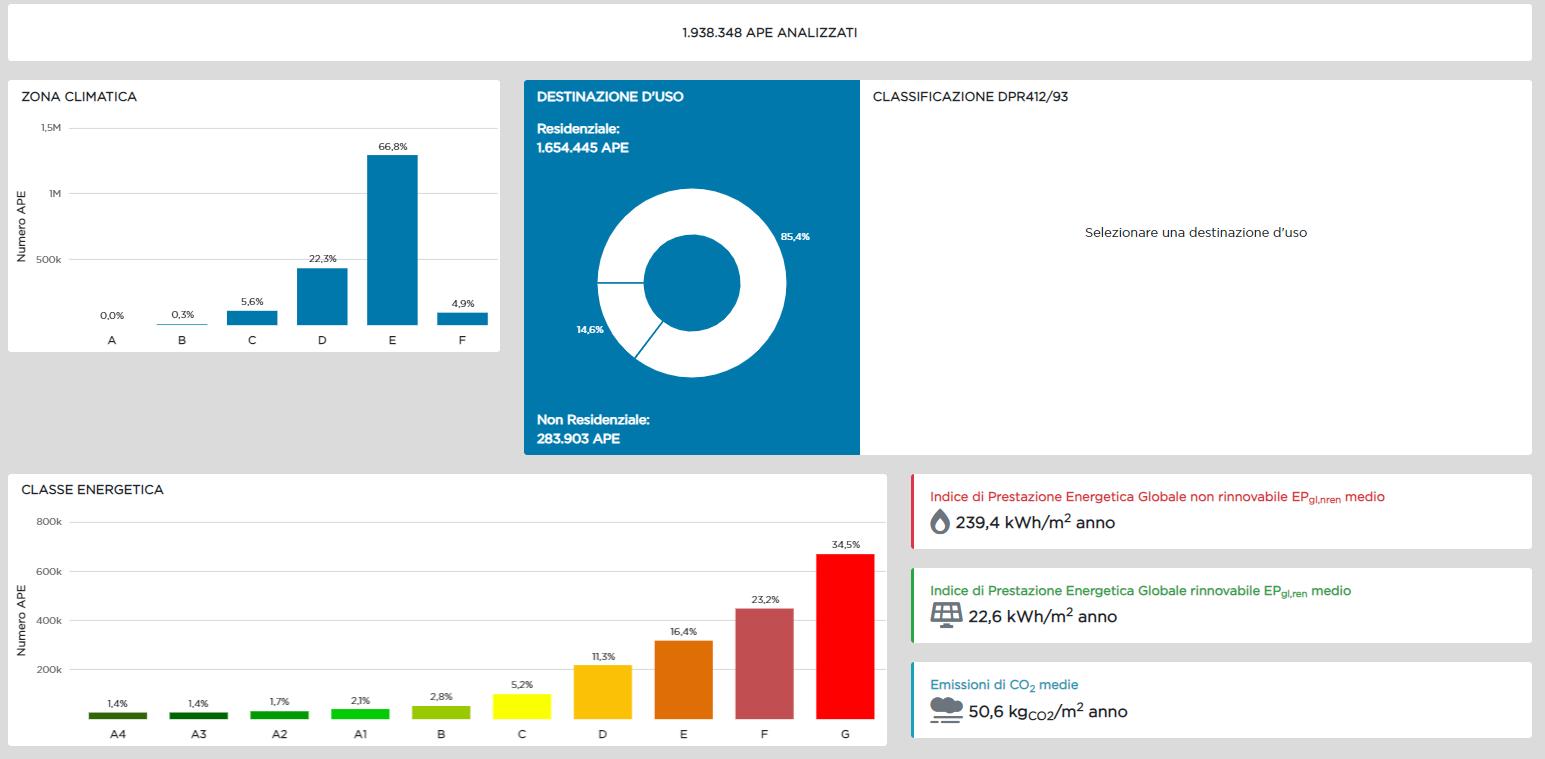
Task: Click the orange class E energy bar
Action: pyautogui.click(x=683, y=680)
